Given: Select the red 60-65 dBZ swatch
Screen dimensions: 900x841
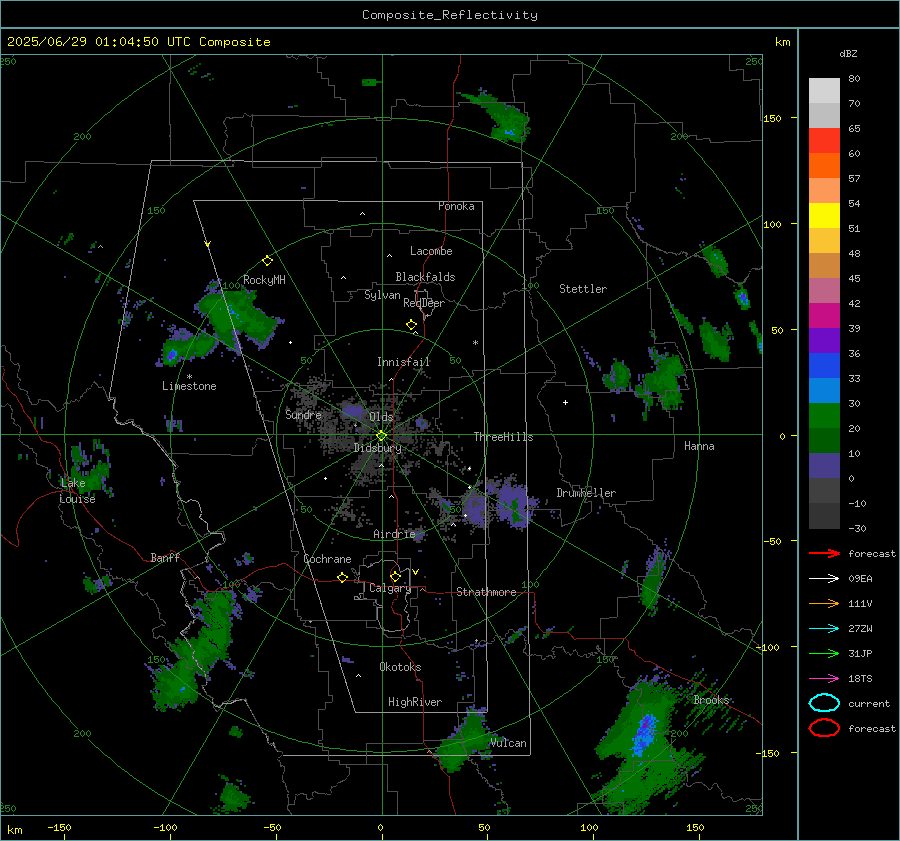Looking at the screenshot, I should click(x=824, y=140).
